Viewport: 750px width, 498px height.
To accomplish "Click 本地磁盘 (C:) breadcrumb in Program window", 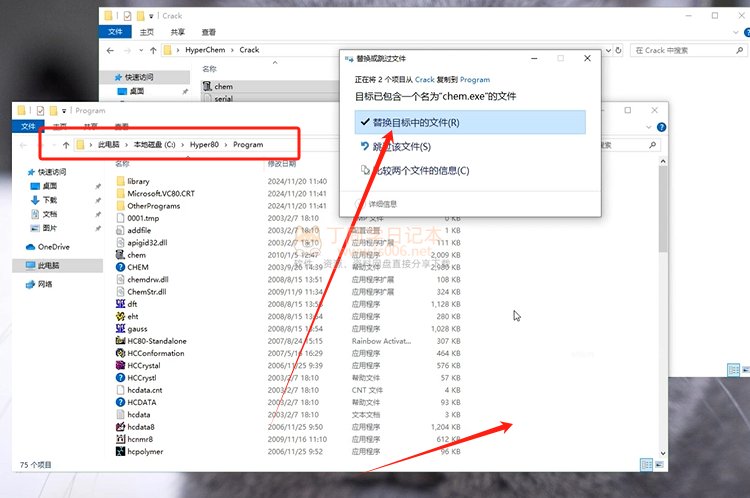I will point(154,144).
